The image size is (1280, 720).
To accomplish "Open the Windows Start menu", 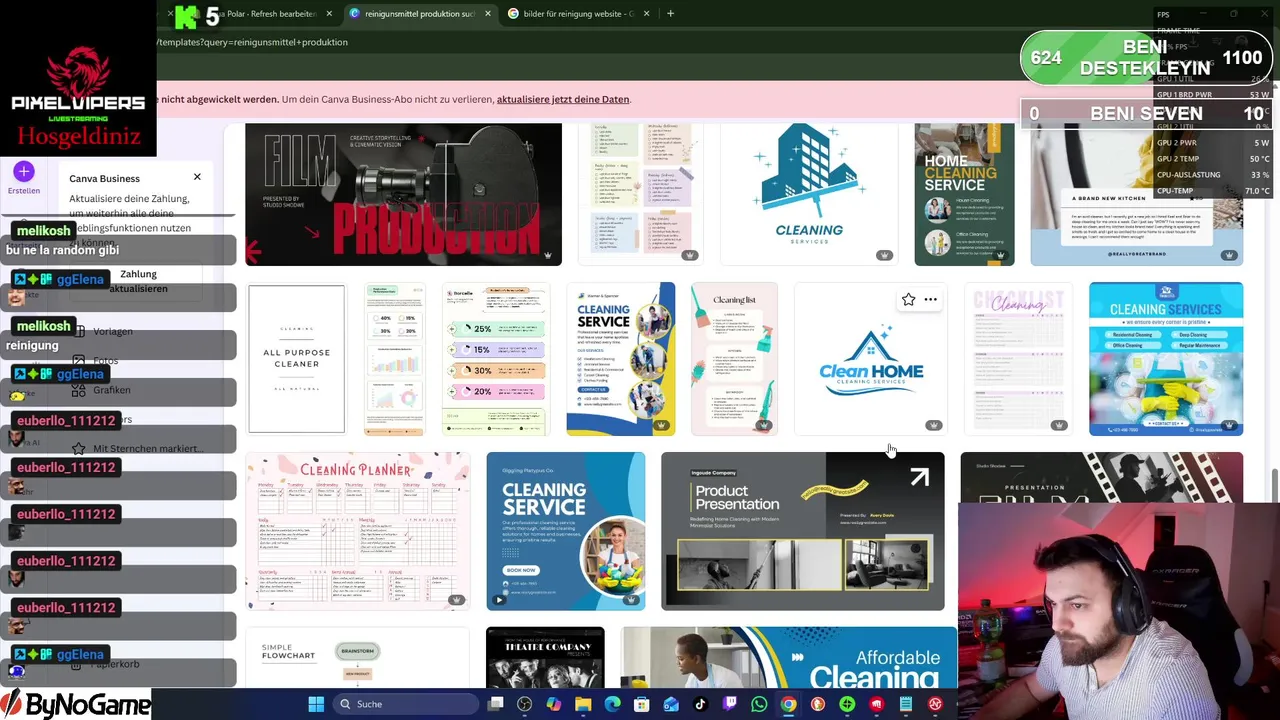I will 316,704.
